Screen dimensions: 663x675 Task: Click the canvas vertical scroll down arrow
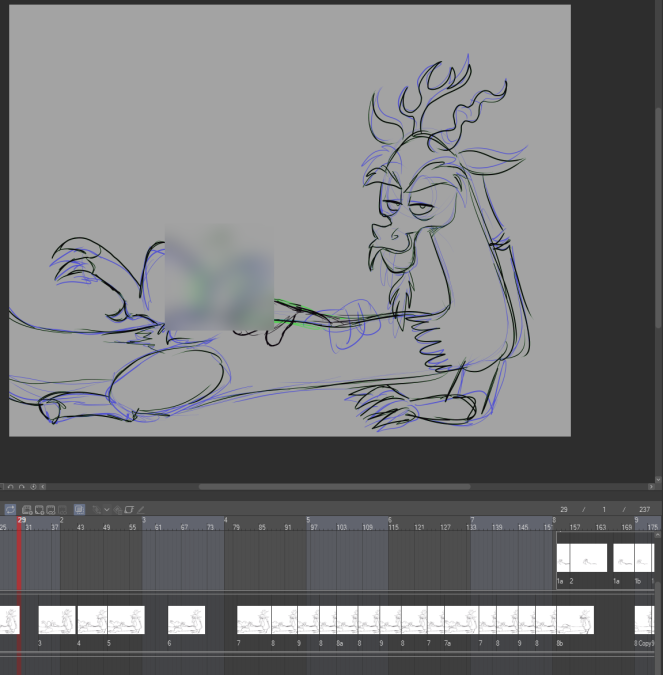[658, 479]
